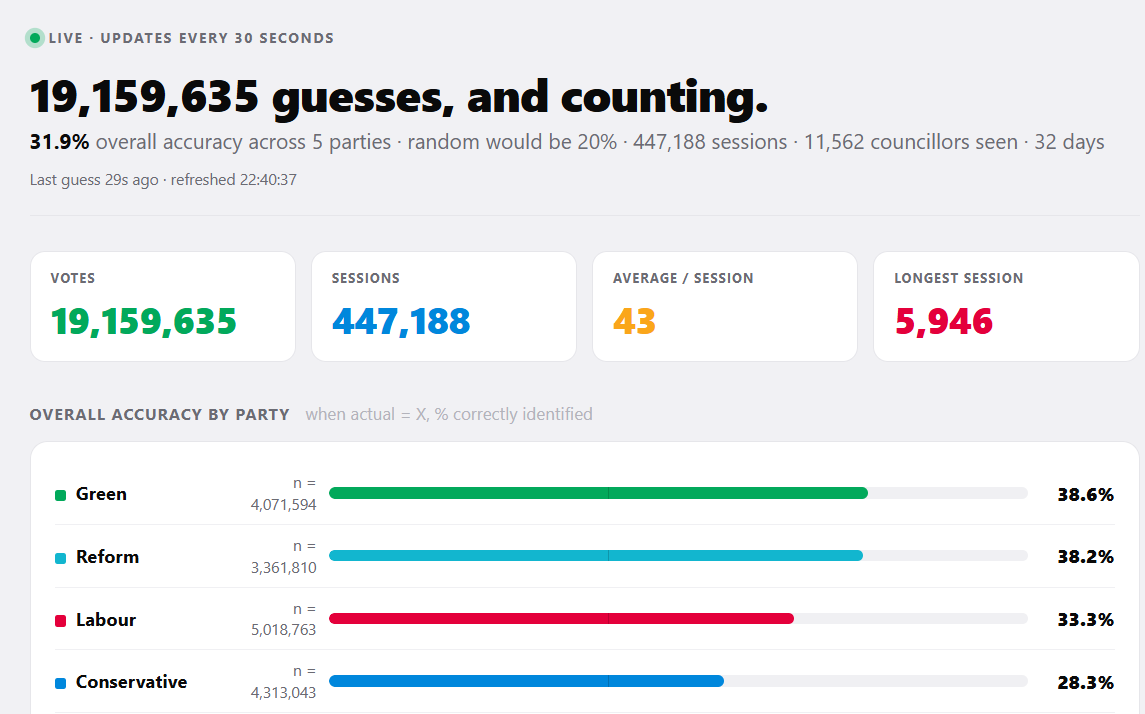Click 'when actual = X, % correctly identified' note
This screenshot has width=1145, height=714.
pyautogui.click(x=449, y=415)
